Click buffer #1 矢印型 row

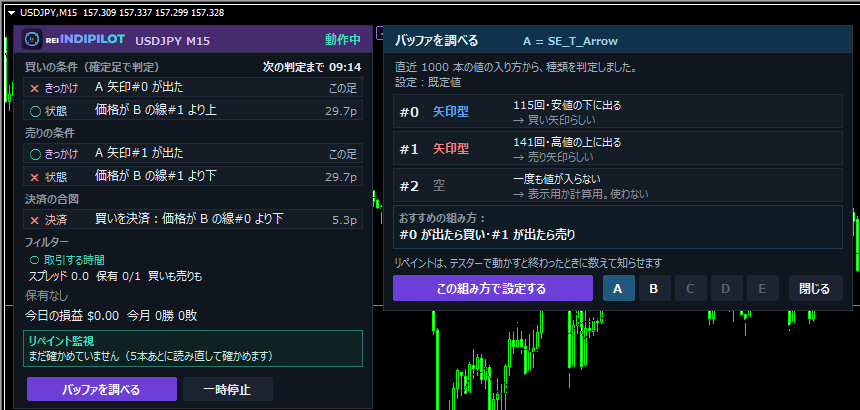(x=618, y=148)
